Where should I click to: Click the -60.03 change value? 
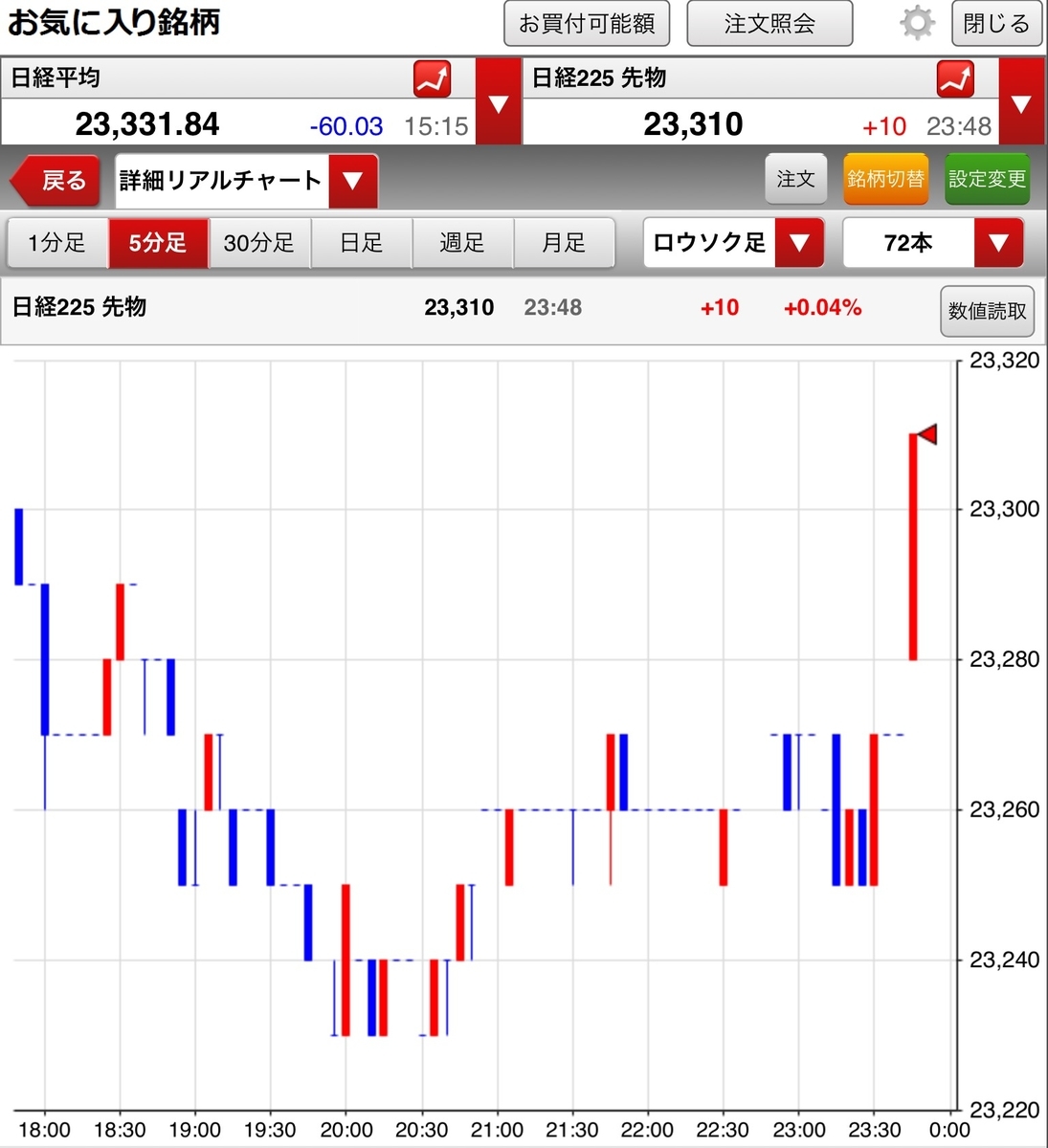(x=346, y=126)
